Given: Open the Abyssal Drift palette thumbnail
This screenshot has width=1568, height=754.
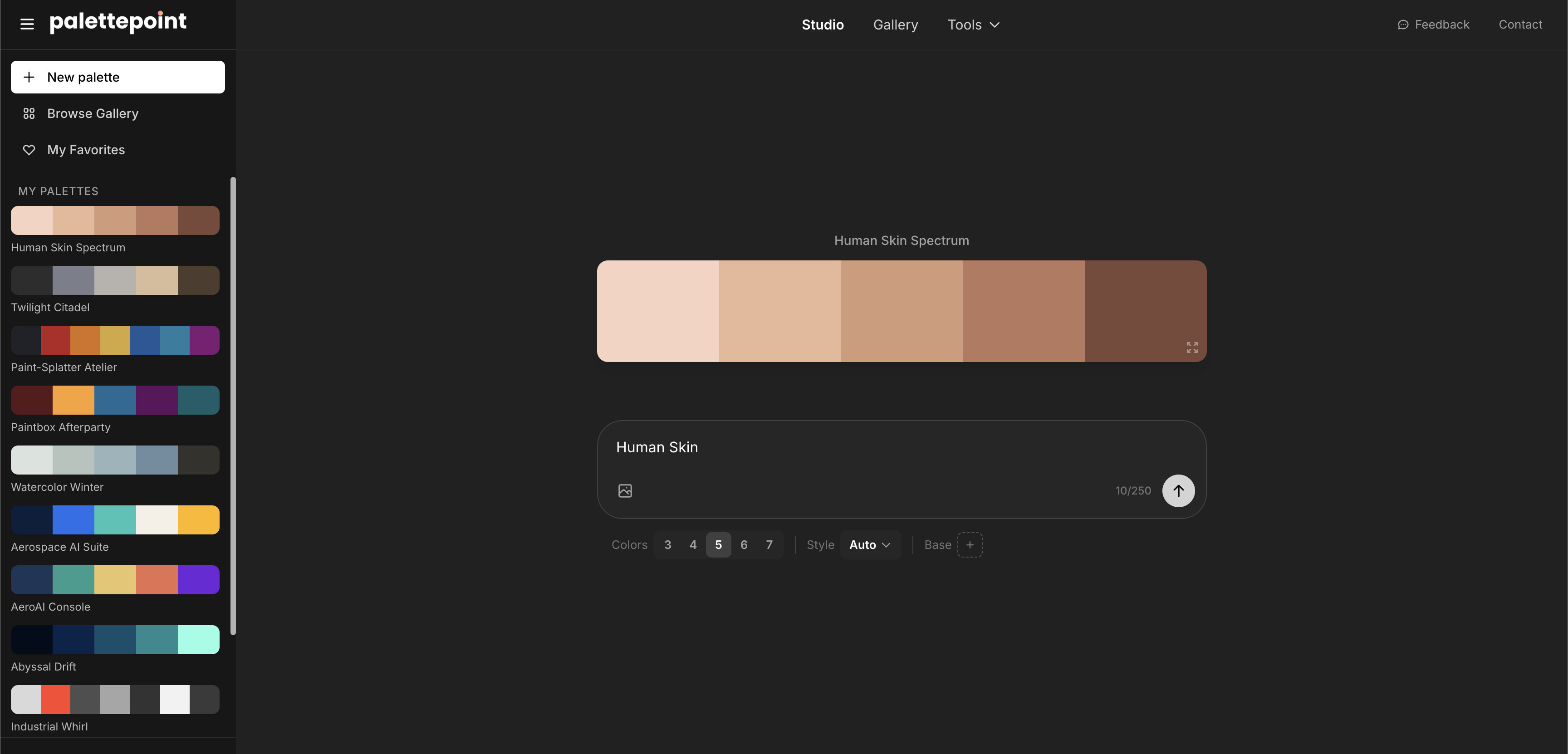Looking at the screenshot, I should click(x=115, y=640).
